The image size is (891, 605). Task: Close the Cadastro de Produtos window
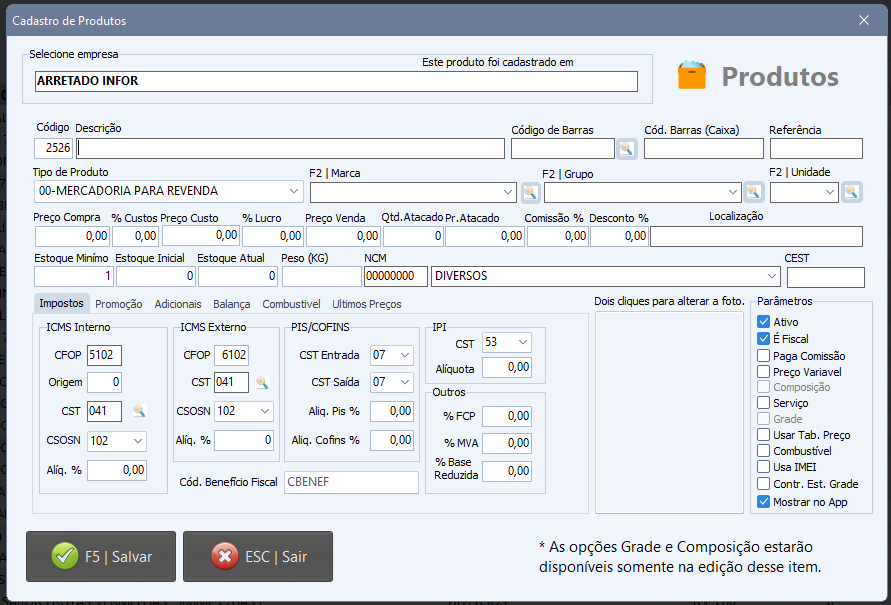(x=864, y=20)
